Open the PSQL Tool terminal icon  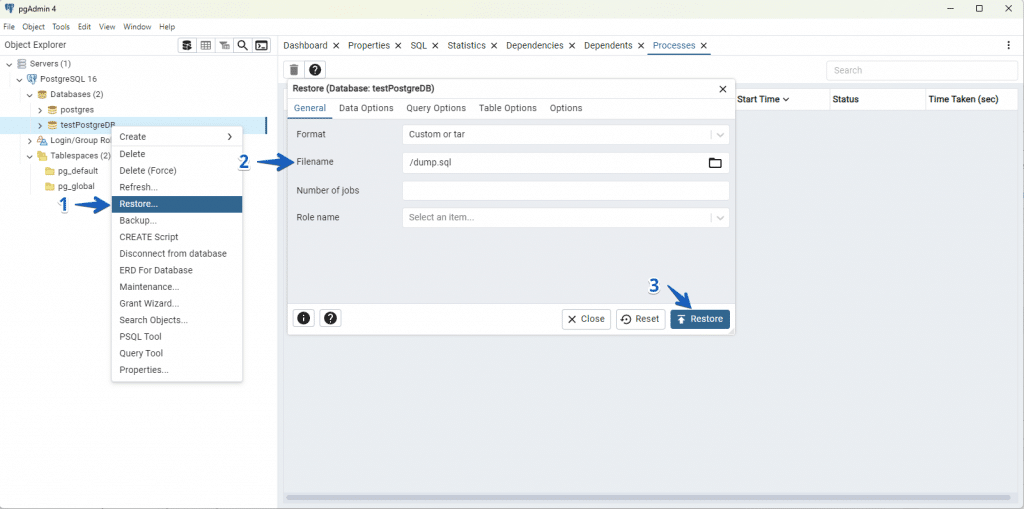[x=261, y=45]
